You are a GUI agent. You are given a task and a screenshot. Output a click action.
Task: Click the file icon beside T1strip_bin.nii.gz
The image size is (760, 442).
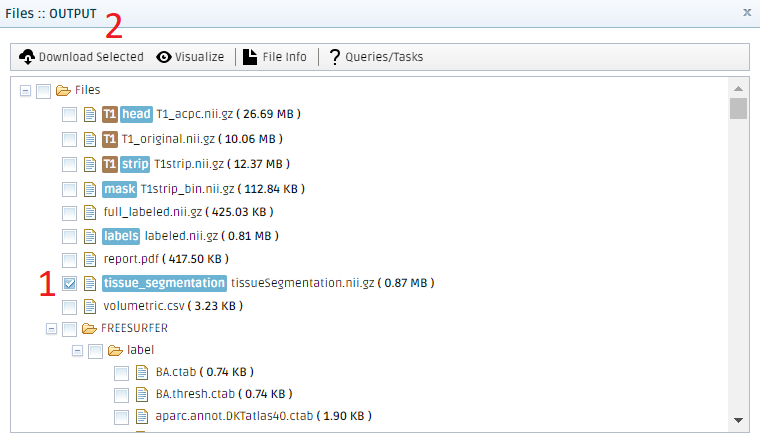coord(90,189)
